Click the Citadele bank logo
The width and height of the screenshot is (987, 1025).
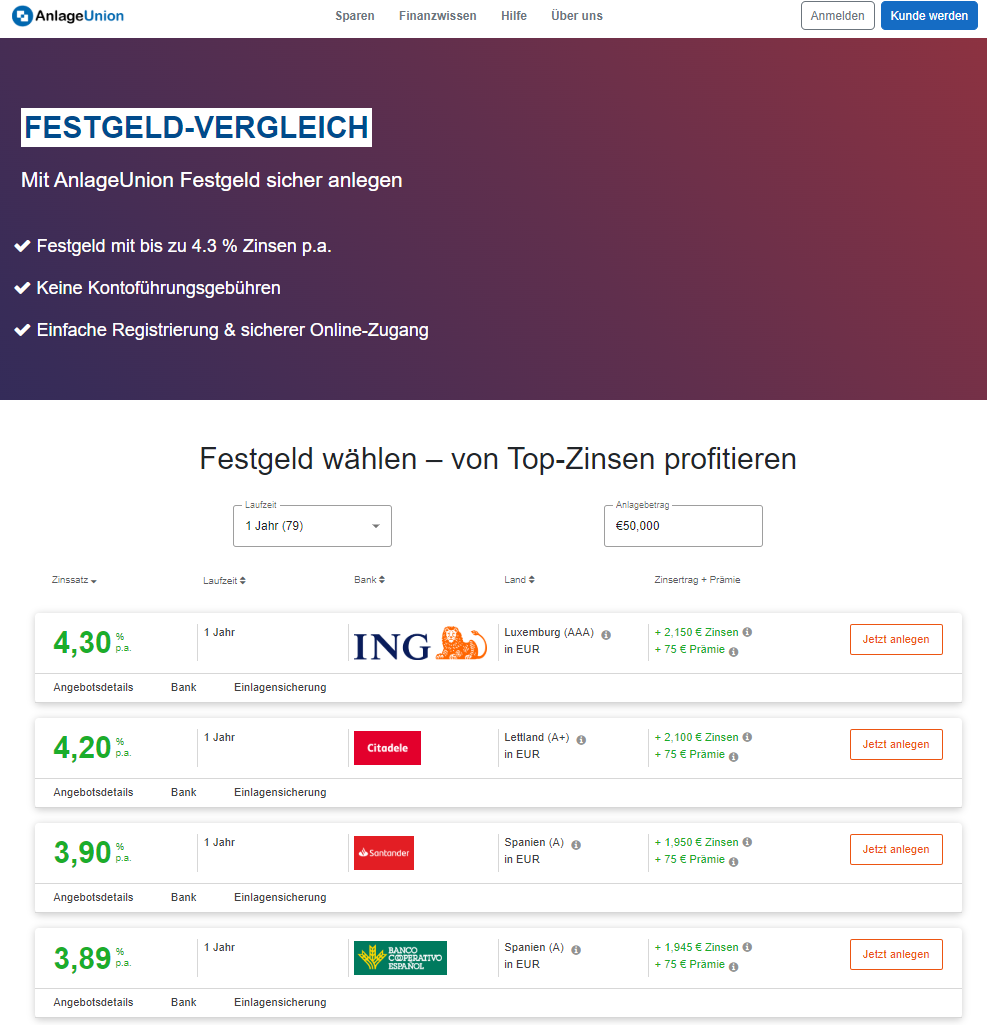(387, 748)
